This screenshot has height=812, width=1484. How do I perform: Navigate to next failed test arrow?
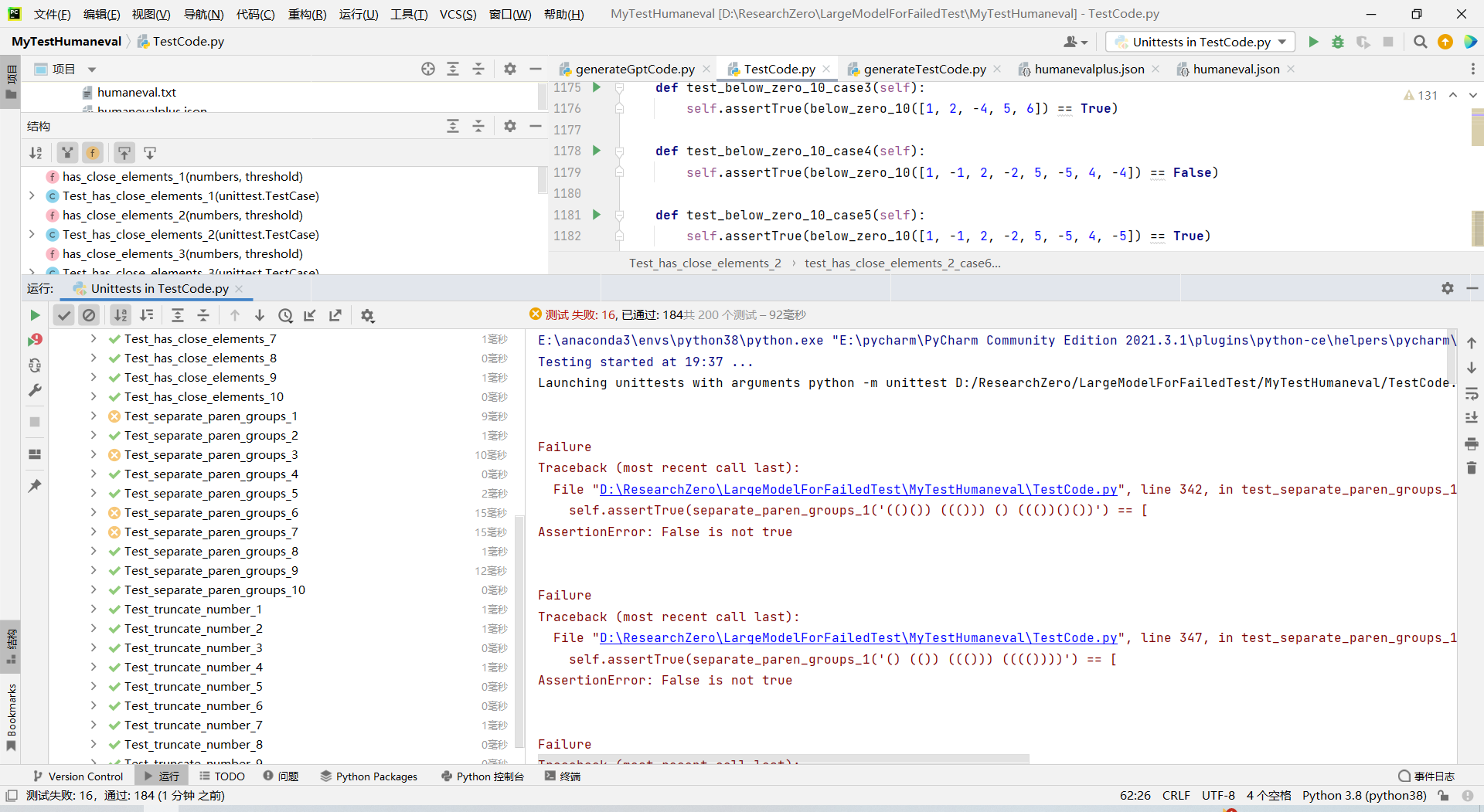[x=260, y=315]
